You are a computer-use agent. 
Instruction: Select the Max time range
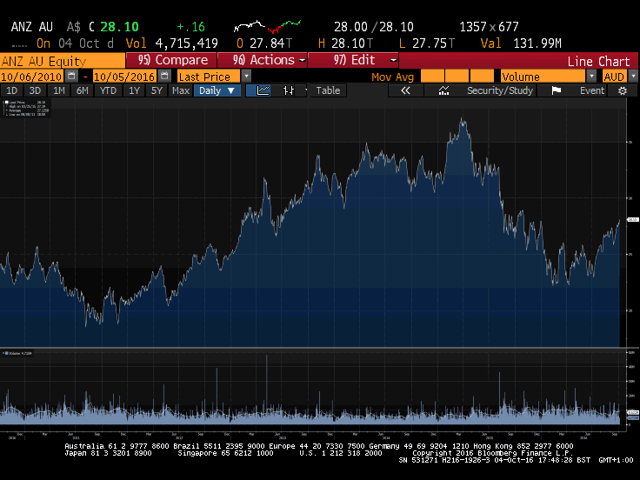pyautogui.click(x=180, y=91)
